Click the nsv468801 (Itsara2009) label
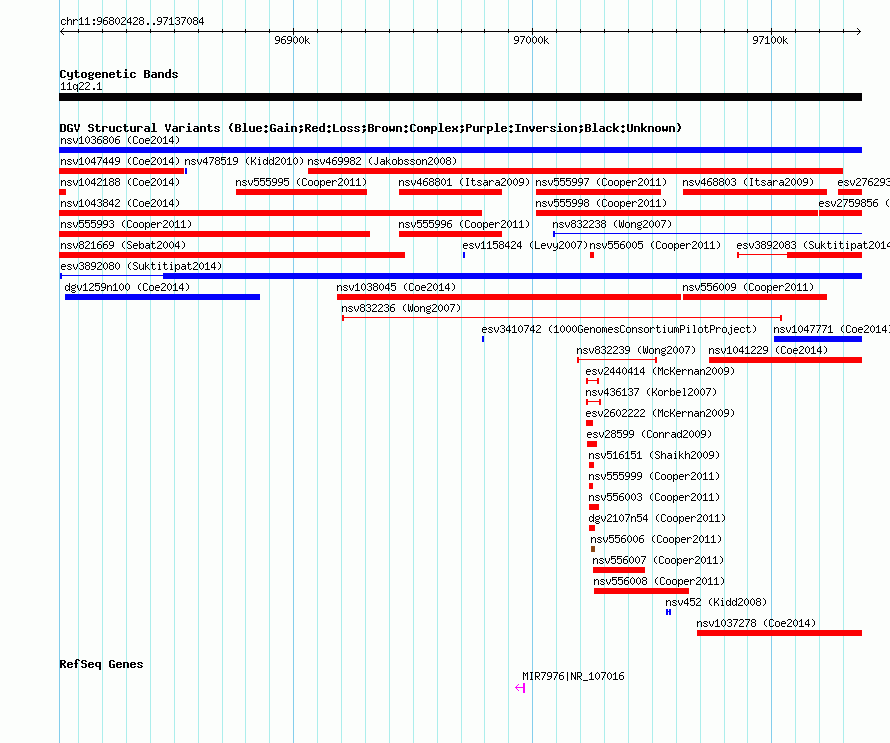Image resolution: width=890 pixels, height=743 pixels. tap(464, 182)
